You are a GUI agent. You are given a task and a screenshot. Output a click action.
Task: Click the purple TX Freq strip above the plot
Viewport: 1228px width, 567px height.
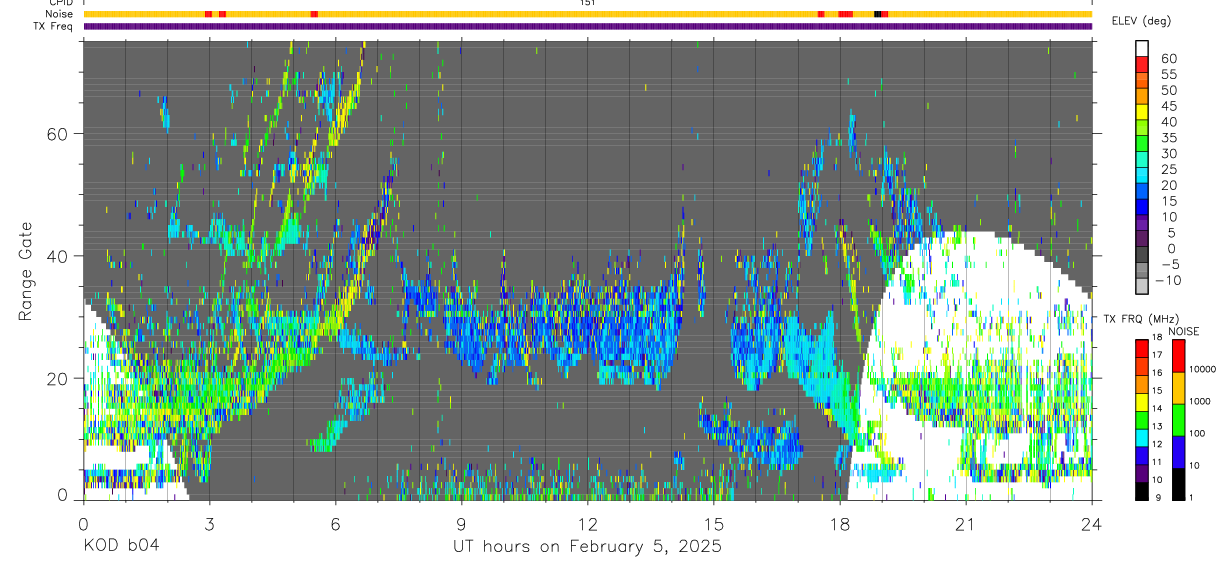tap(587, 26)
